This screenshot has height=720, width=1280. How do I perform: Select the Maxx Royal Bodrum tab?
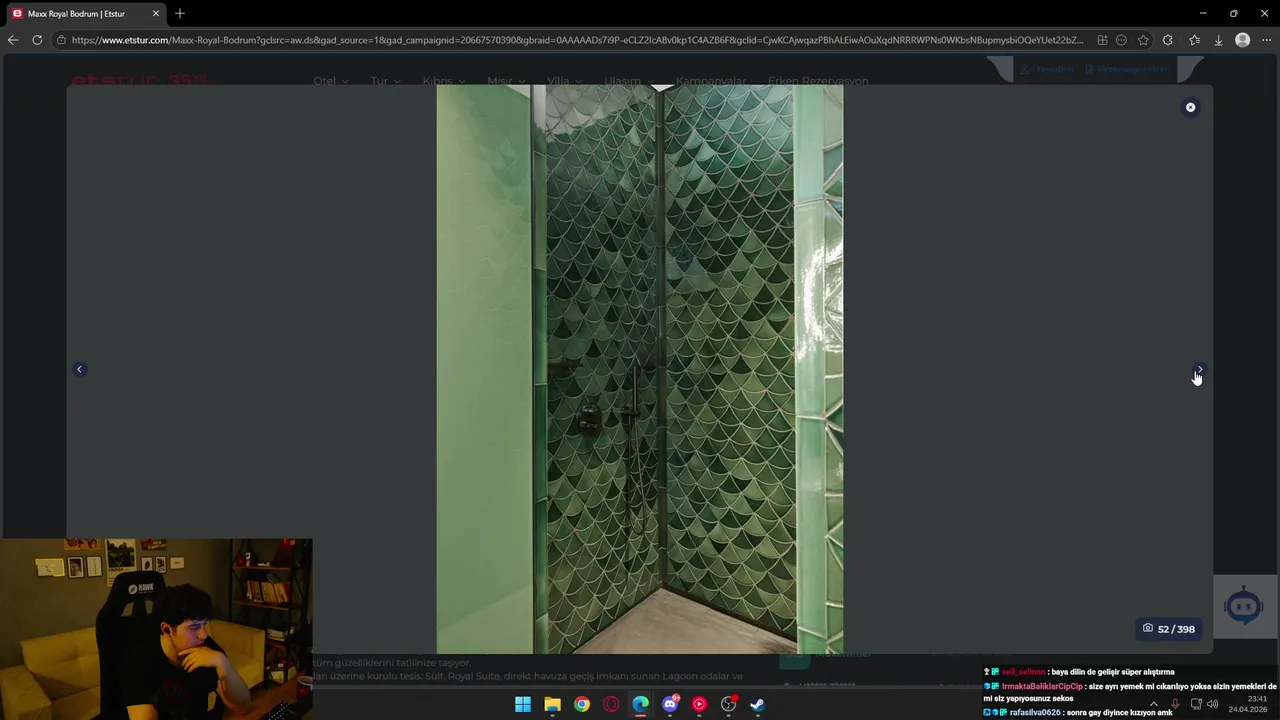85,13
